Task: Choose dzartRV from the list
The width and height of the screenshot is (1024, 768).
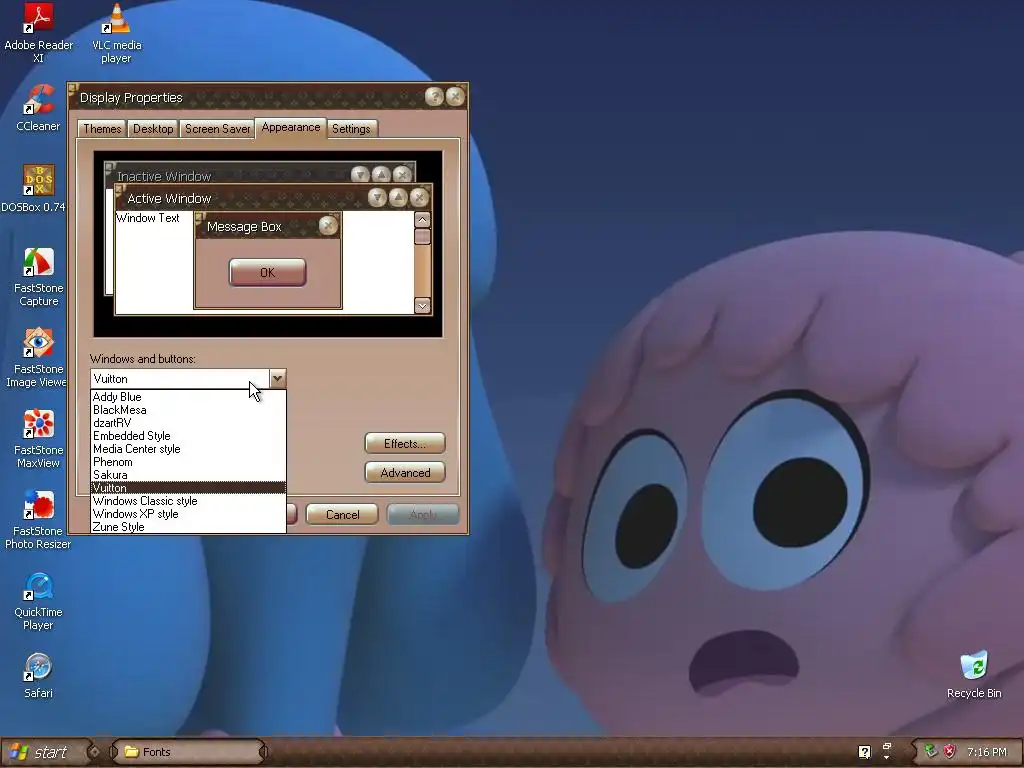Action: pos(188,423)
